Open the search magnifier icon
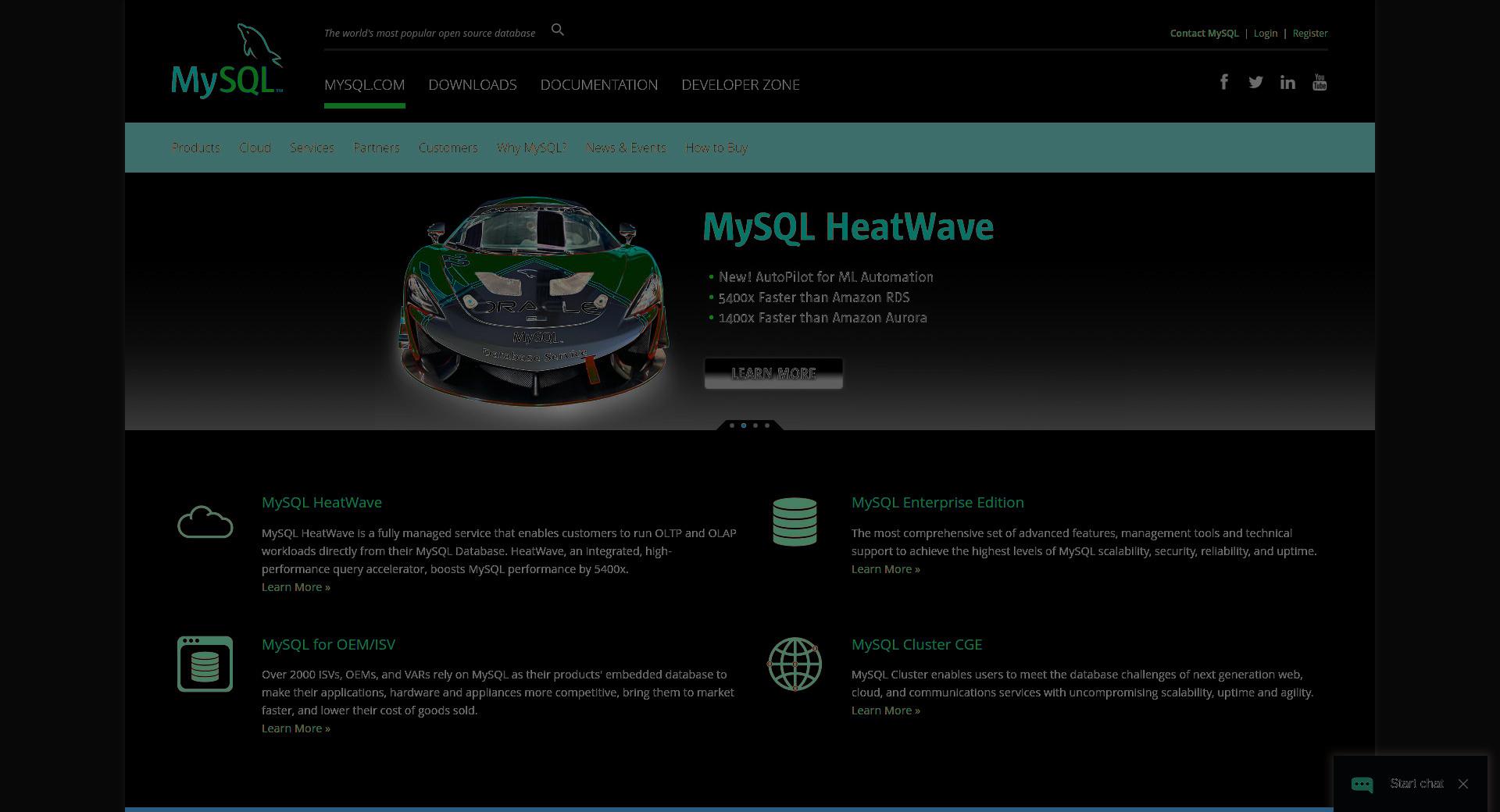The width and height of the screenshot is (1500, 812). (x=557, y=30)
